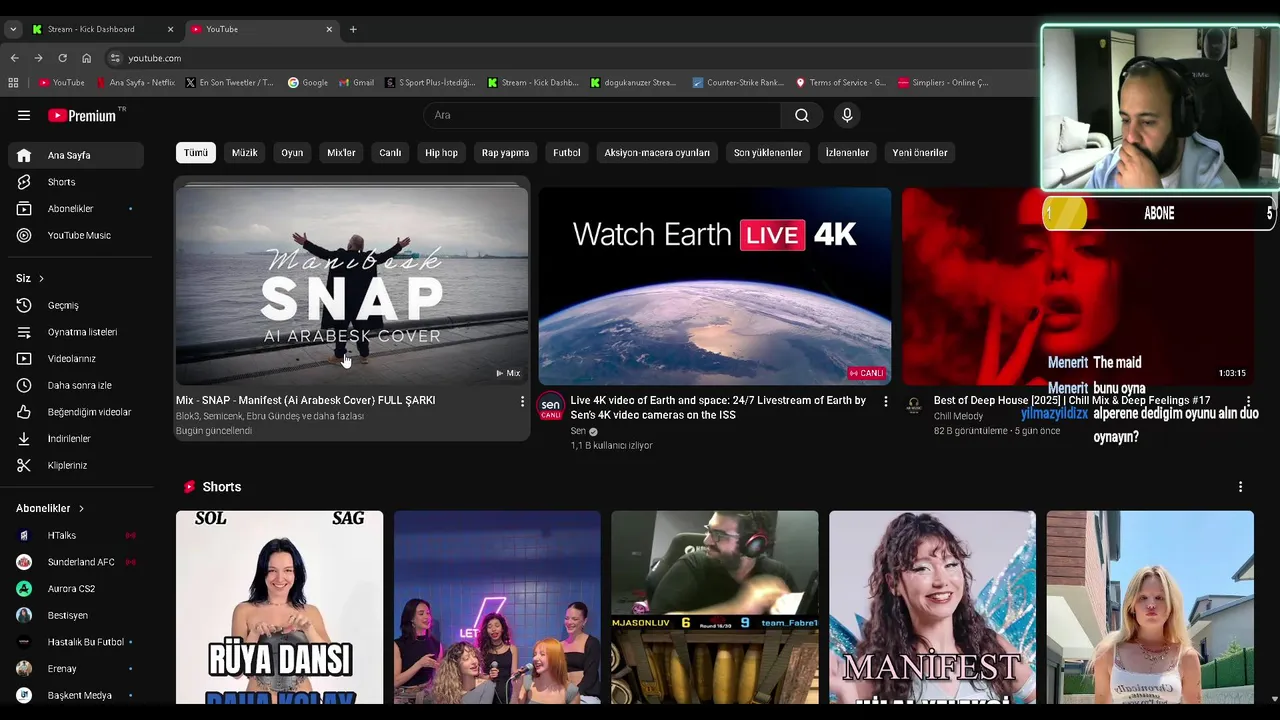Open options menu for Deep House video
The image size is (1280, 720).
[1247, 401]
